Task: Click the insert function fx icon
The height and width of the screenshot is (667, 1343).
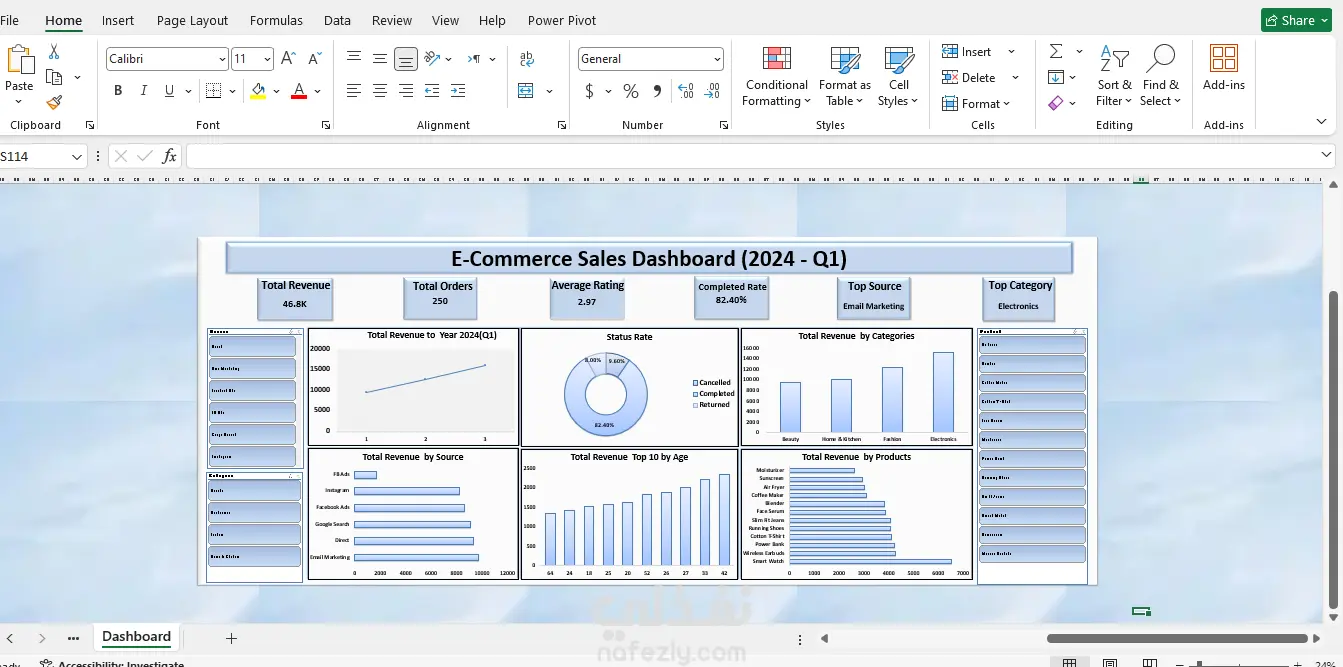Action: pos(169,156)
